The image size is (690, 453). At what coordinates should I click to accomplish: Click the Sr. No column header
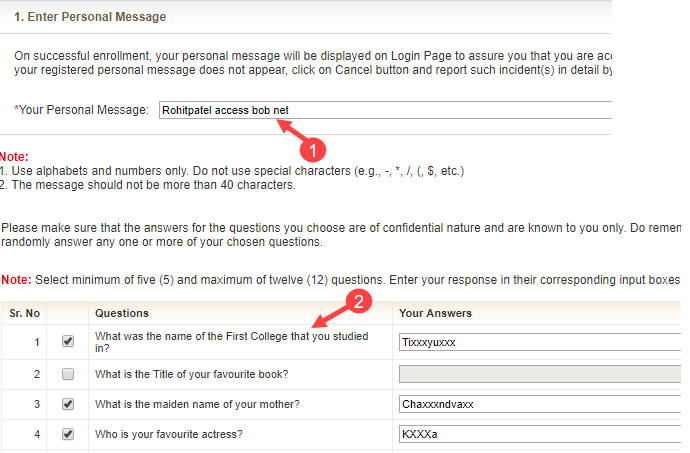pyautogui.click(x=25, y=313)
